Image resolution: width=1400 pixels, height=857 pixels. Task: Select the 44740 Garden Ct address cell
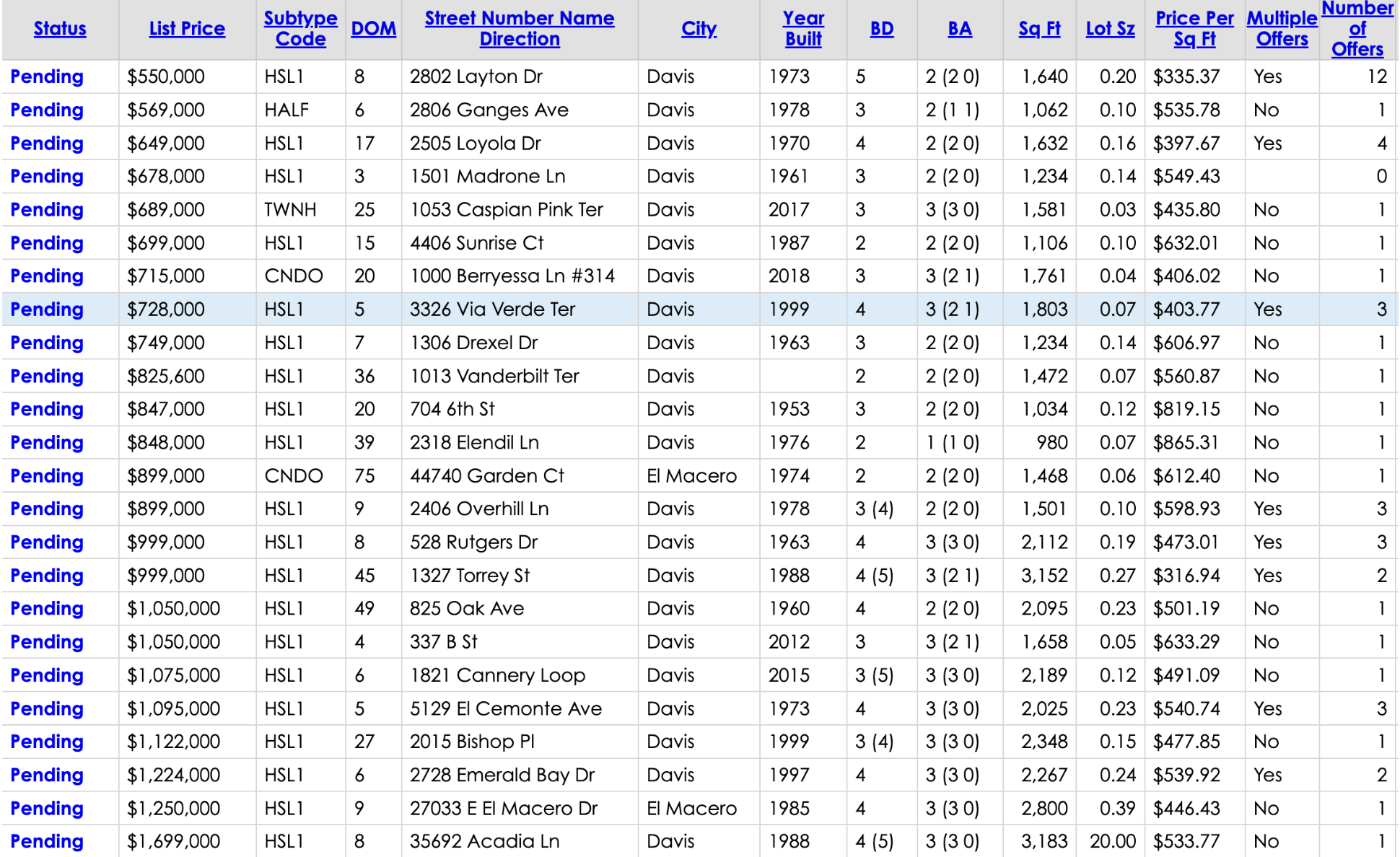click(487, 476)
